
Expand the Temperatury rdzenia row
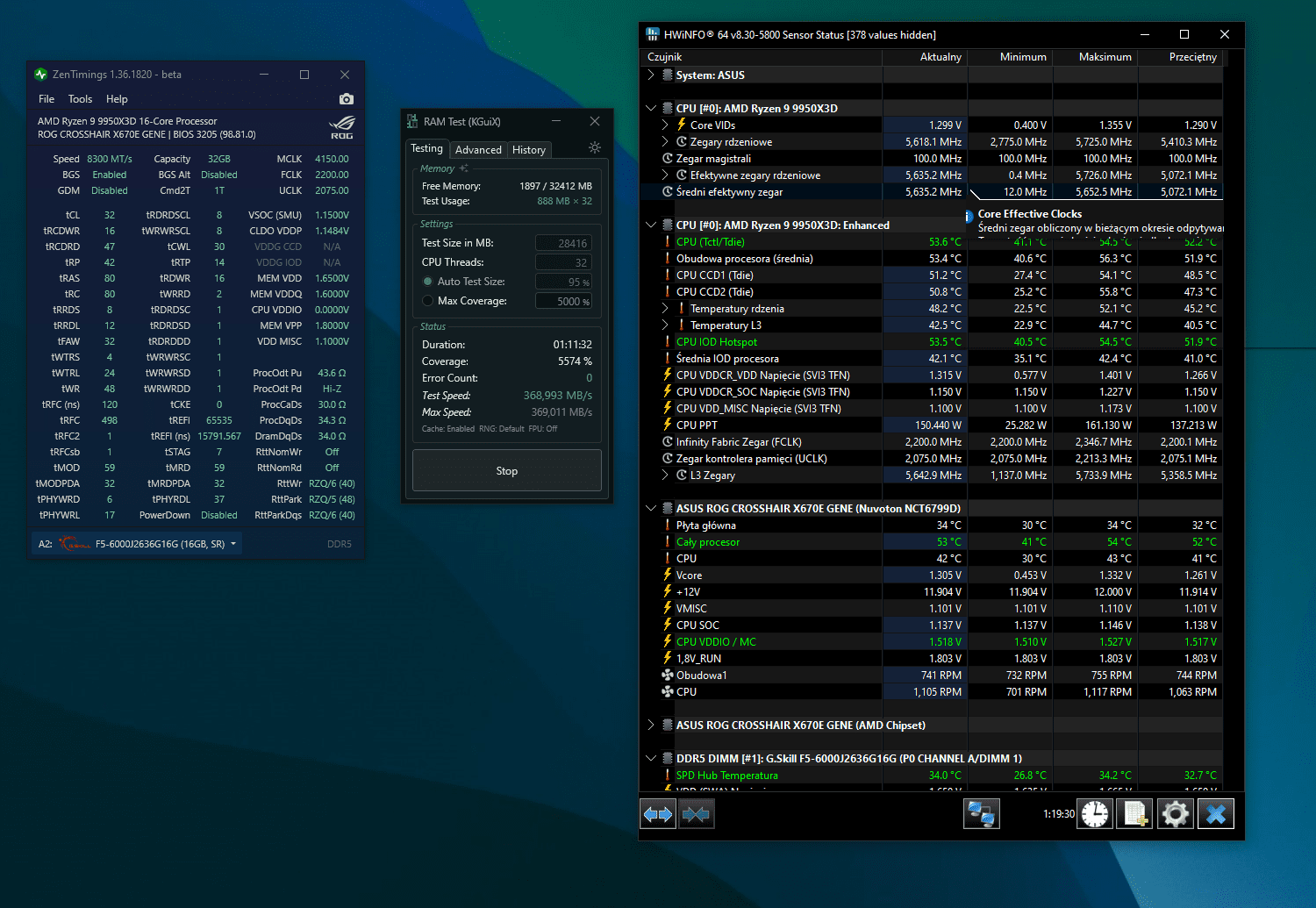coord(665,309)
